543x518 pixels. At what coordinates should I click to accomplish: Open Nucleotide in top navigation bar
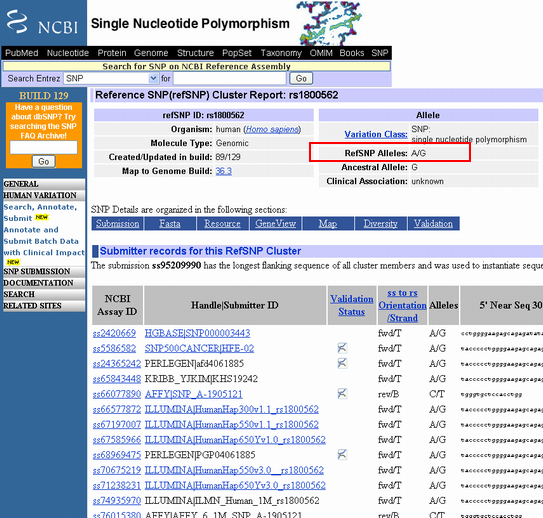(68, 53)
